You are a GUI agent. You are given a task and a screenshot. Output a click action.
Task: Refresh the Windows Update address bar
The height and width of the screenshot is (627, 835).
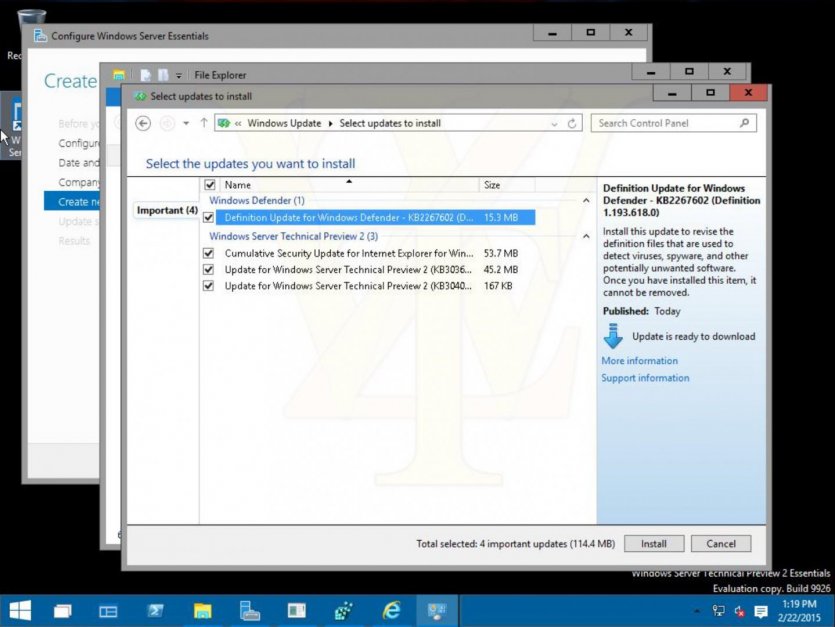[573, 124]
